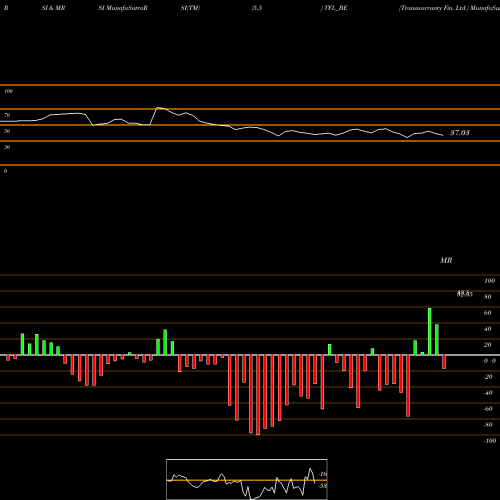
Task: Click the final red bar ending the histogram
Action: [444, 362]
